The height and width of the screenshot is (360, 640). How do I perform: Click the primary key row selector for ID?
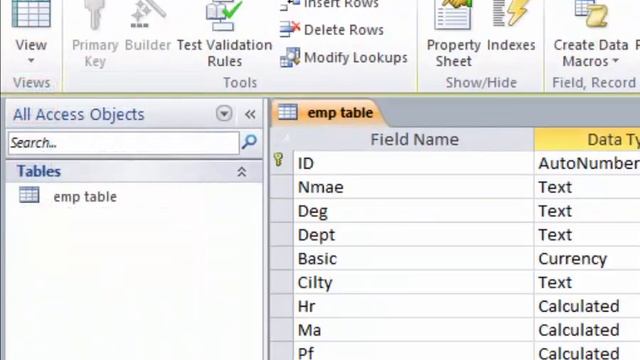click(281, 163)
